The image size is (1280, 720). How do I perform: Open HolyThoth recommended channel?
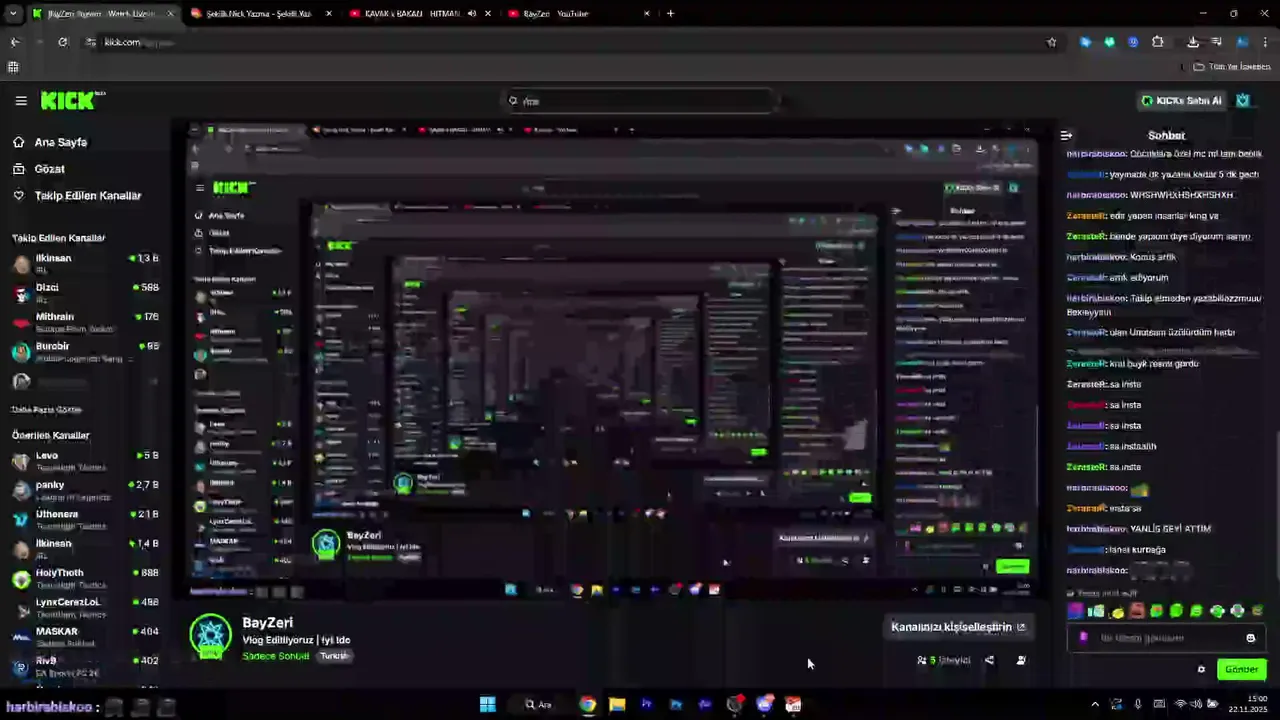point(85,578)
